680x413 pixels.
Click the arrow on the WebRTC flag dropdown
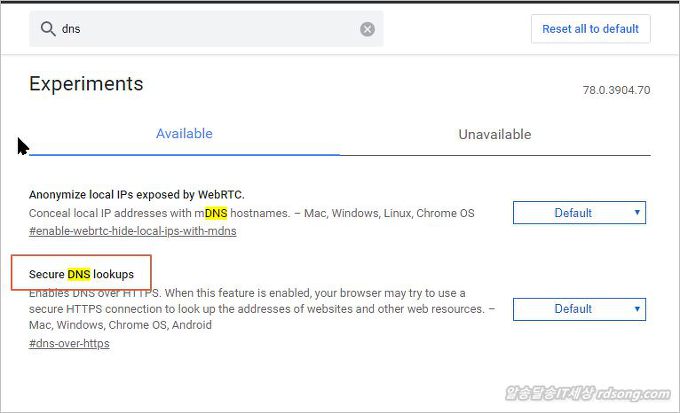point(637,213)
